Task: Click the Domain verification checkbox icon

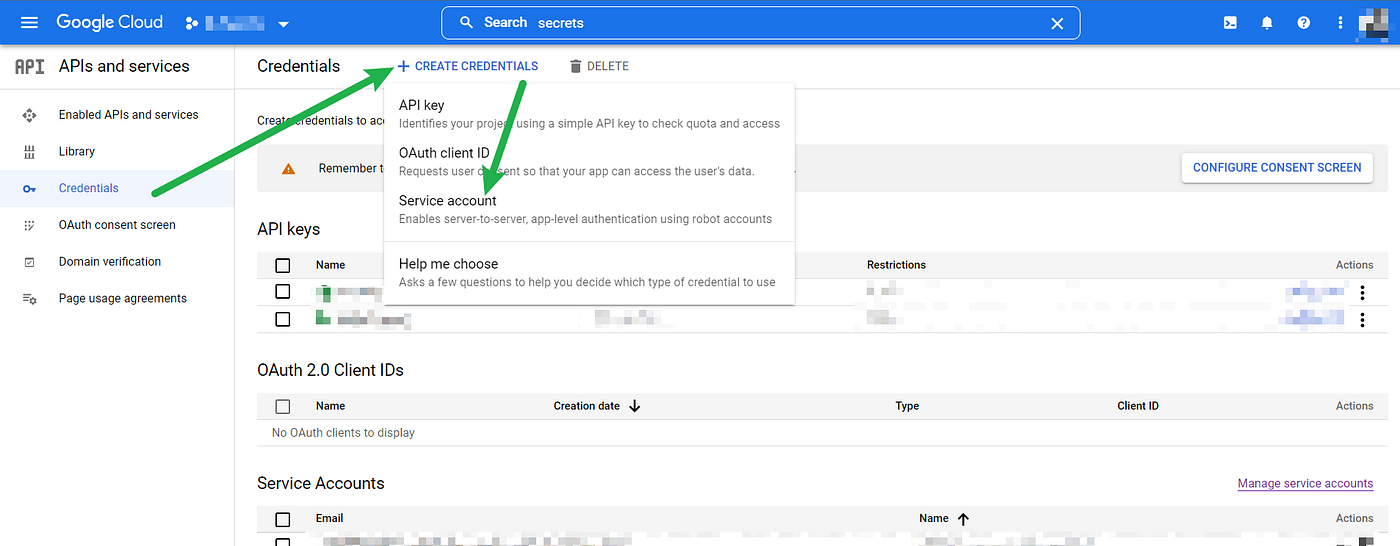Action: (29, 262)
